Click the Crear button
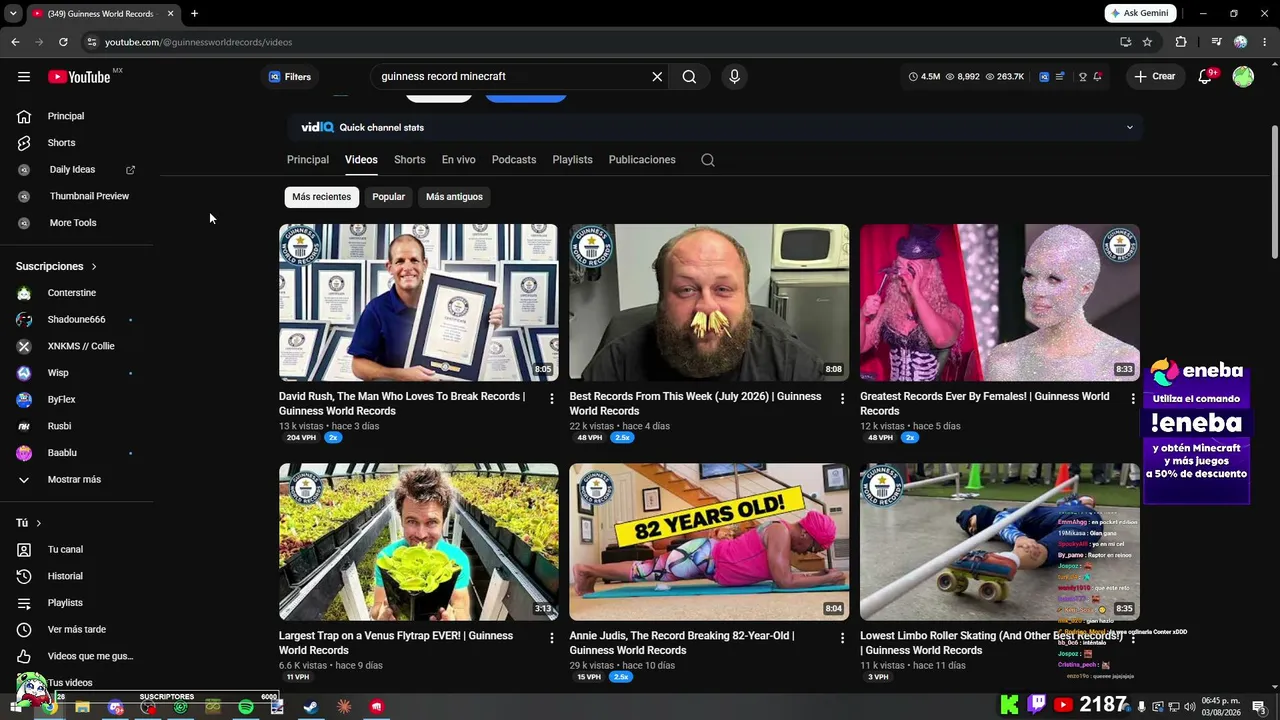The width and height of the screenshot is (1280, 720). [1155, 77]
